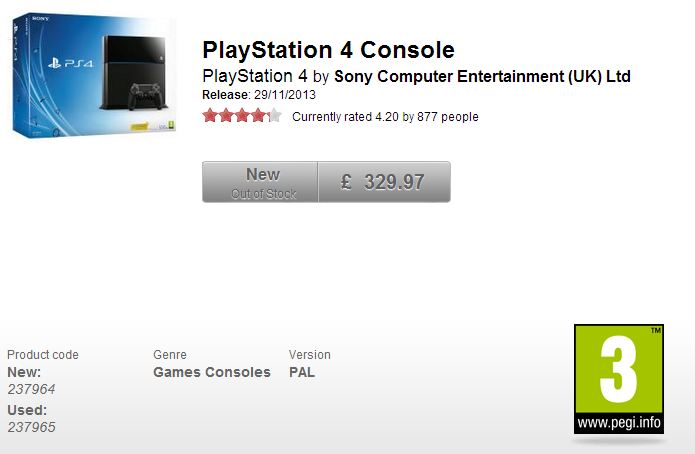
Task: Click the first red rating star
Action: (210, 116)
